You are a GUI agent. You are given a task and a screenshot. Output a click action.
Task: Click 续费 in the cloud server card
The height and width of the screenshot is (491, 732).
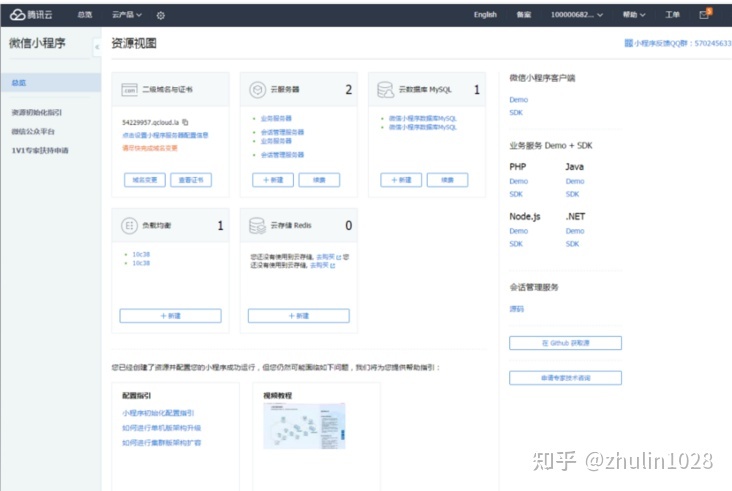pos(319,180)
